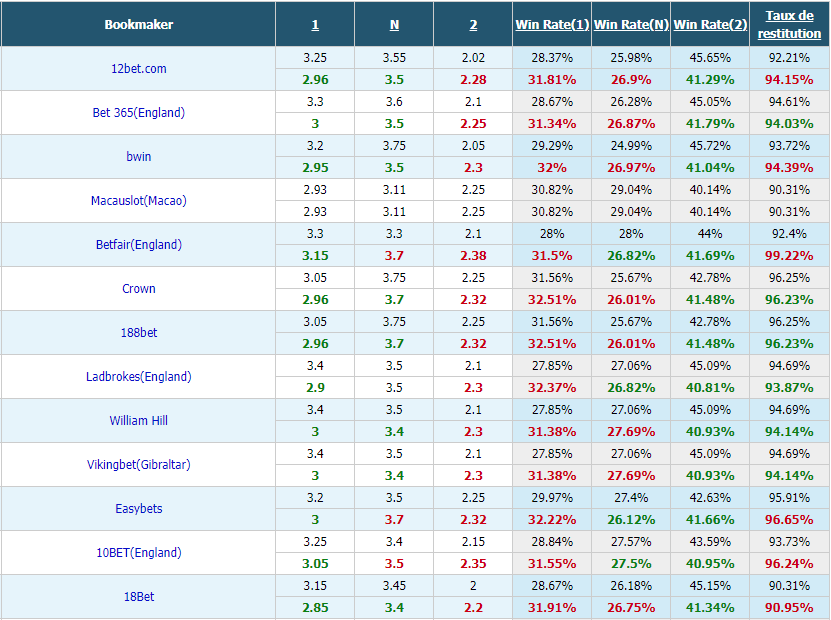Open the Macauslot(Macao) bookmaker link
Viewport: 831px width, 620px height.
click(x=138, y=200)
